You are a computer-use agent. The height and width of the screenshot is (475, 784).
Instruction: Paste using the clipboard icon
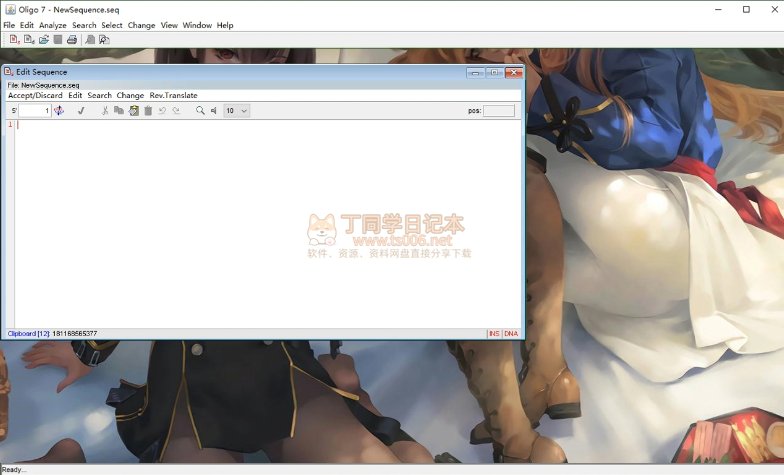tap(134, 110)
